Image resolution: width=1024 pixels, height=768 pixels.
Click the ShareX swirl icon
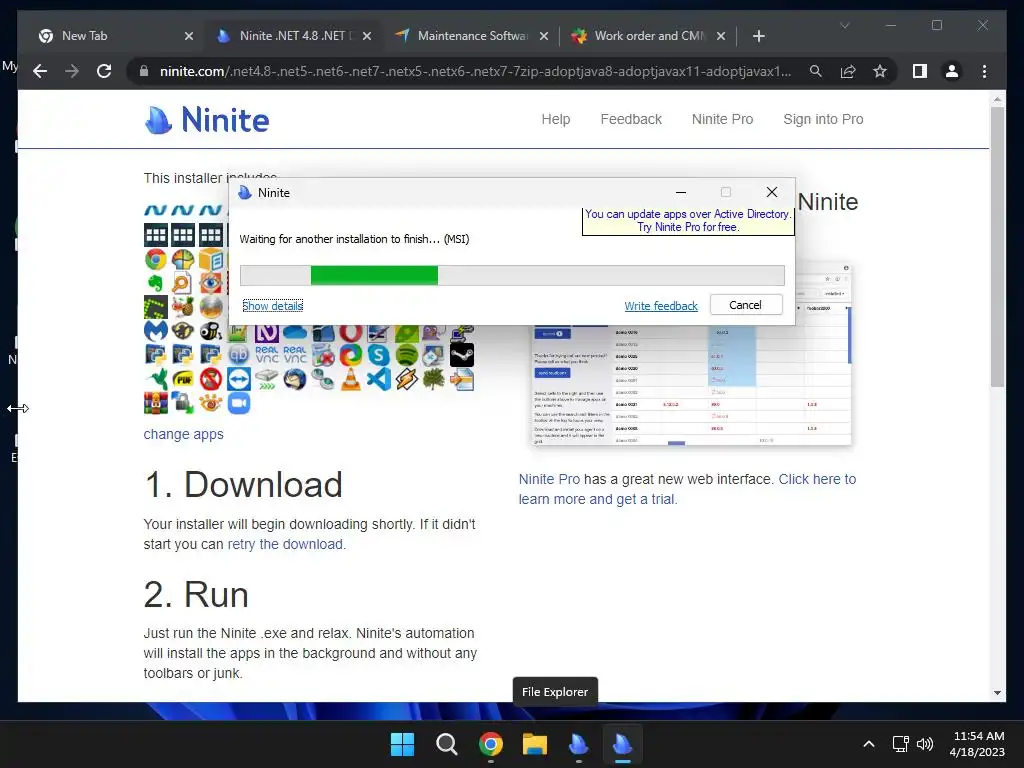[351, 355]
